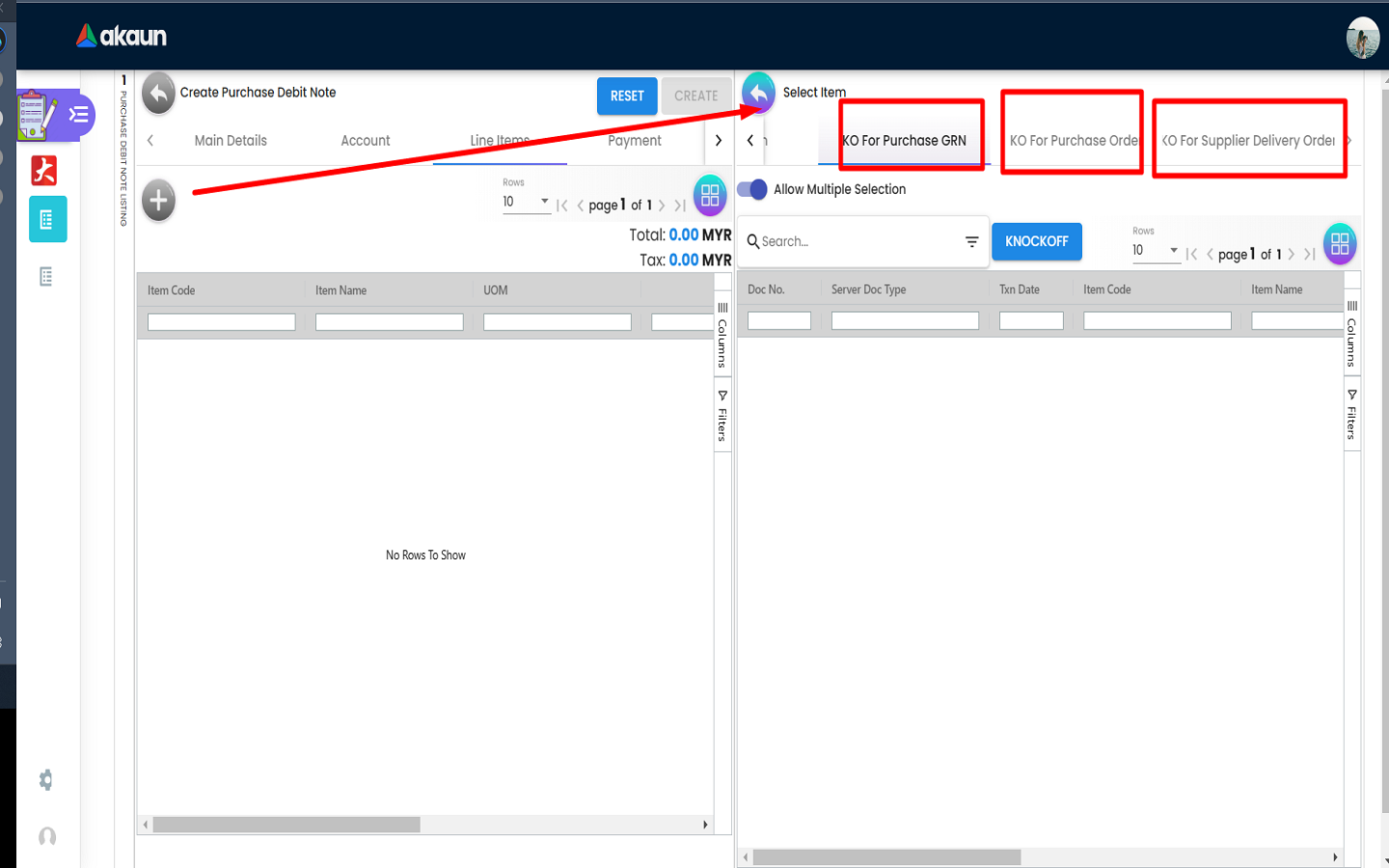The height and width of the screenshot is (868, 1389).
Task: Open the grid layout icon in the Line Items panel
Action: click(x=710, y=196)
